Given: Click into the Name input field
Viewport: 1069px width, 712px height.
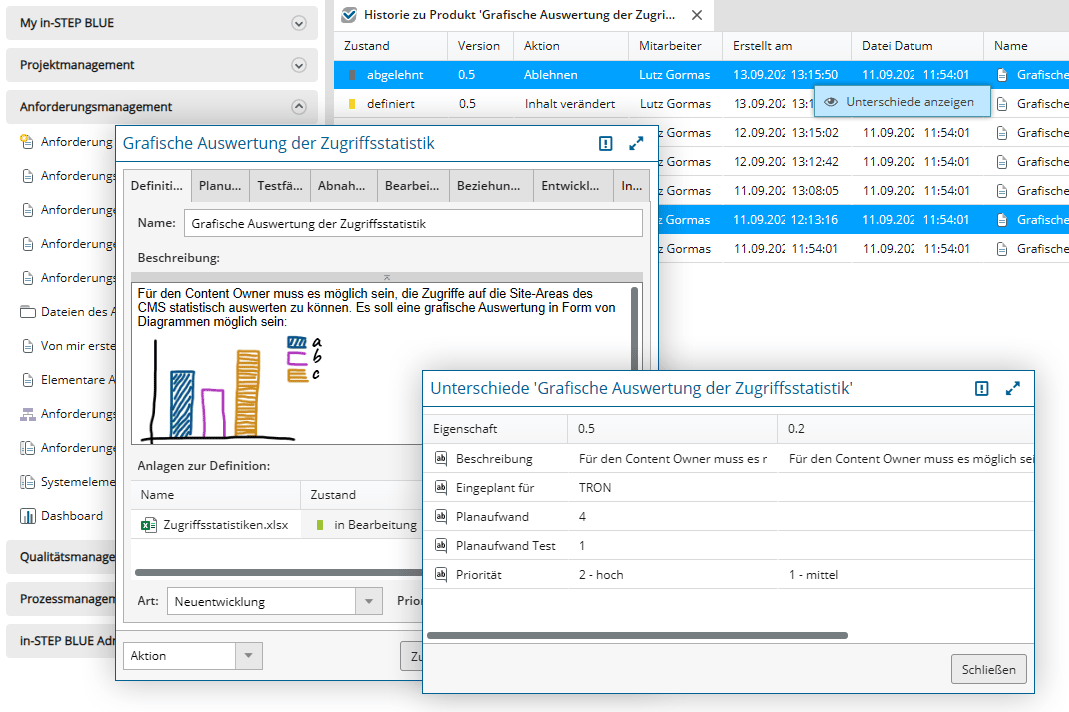Looking at the screenshot, I should [413, 224].
